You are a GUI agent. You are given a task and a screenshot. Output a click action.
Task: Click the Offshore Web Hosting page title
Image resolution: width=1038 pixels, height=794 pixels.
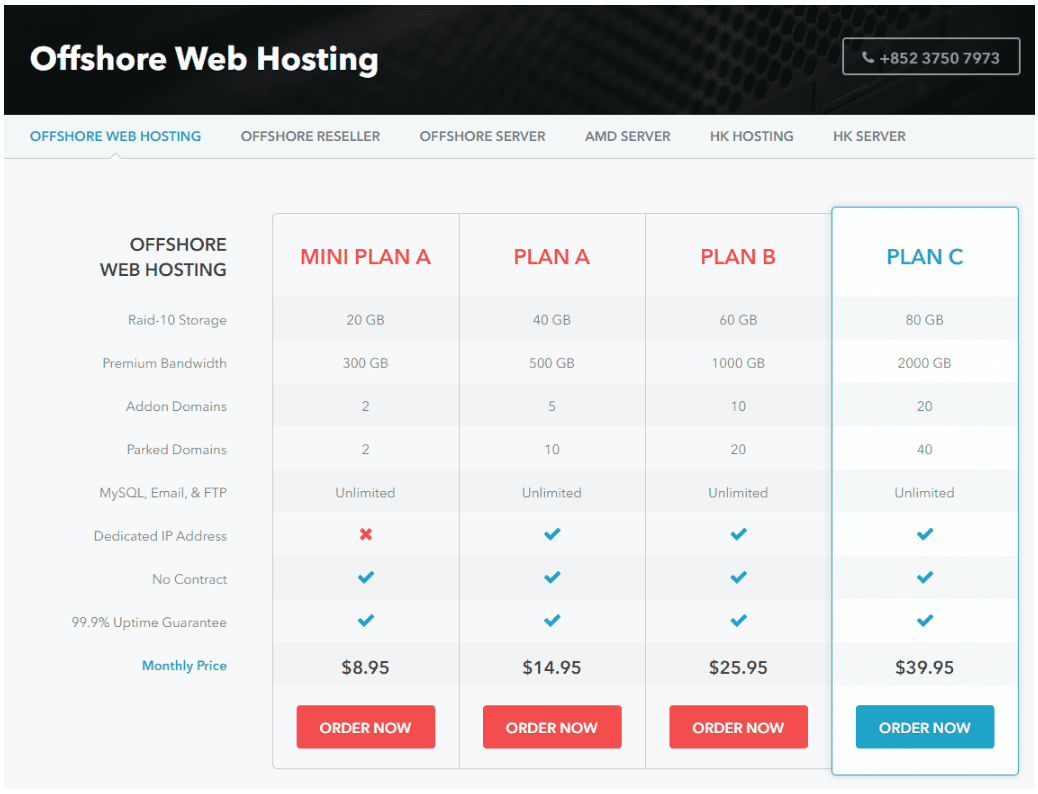click(205, 59)
